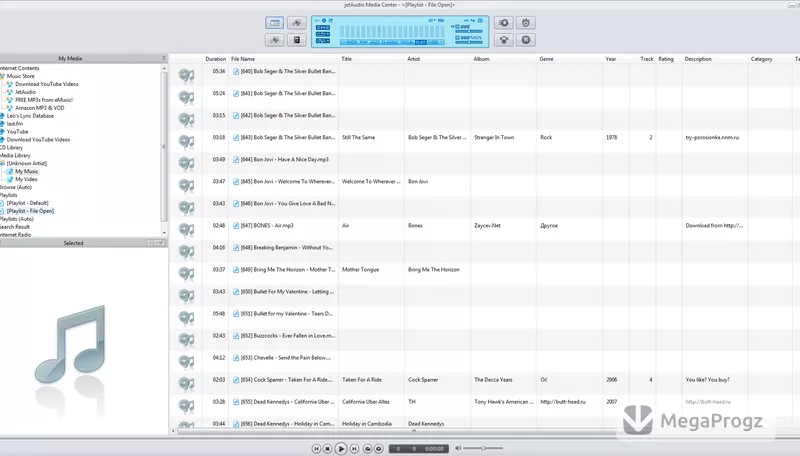The width and height of the screenshot is (800, 456).
Task: Skip to the next track
Action: coord(354,449)
